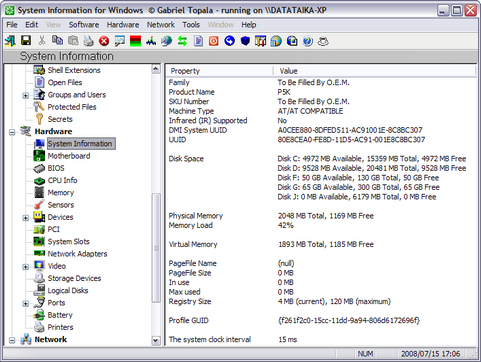Expand the Devices tree node
This screenshot has width=481, height=362.
click(x=25, y=218)
